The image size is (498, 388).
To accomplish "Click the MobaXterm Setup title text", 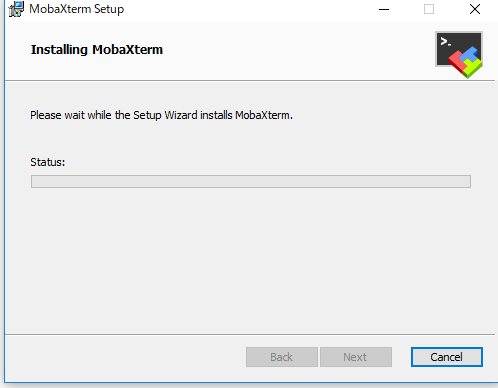I will pos(76,9).
